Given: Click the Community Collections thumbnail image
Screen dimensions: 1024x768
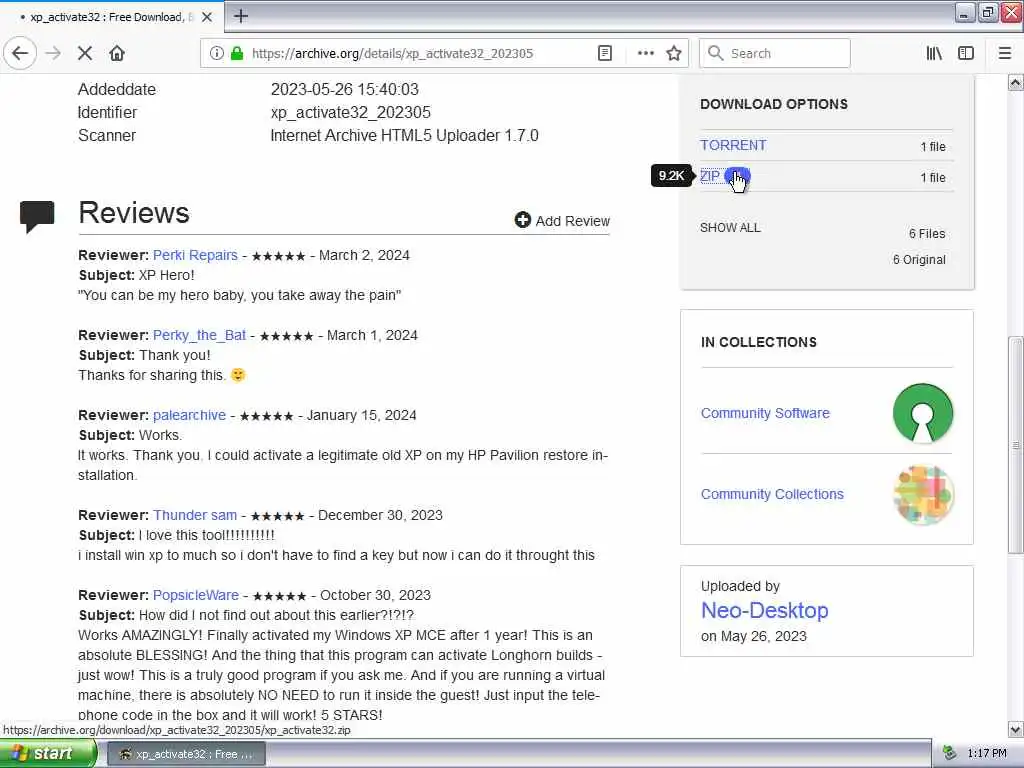Looking at the screenshot, I should (923, 494).
